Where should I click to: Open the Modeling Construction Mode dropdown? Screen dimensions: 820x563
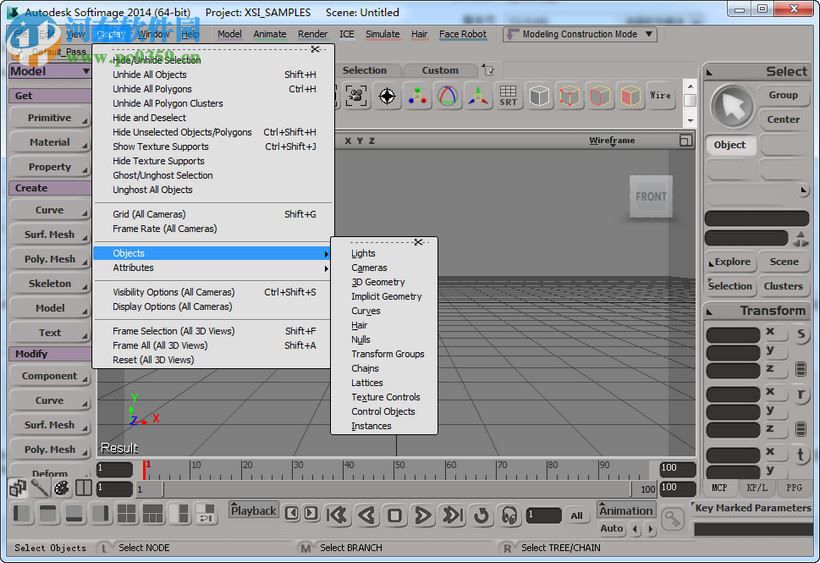(x=580, y=34)
